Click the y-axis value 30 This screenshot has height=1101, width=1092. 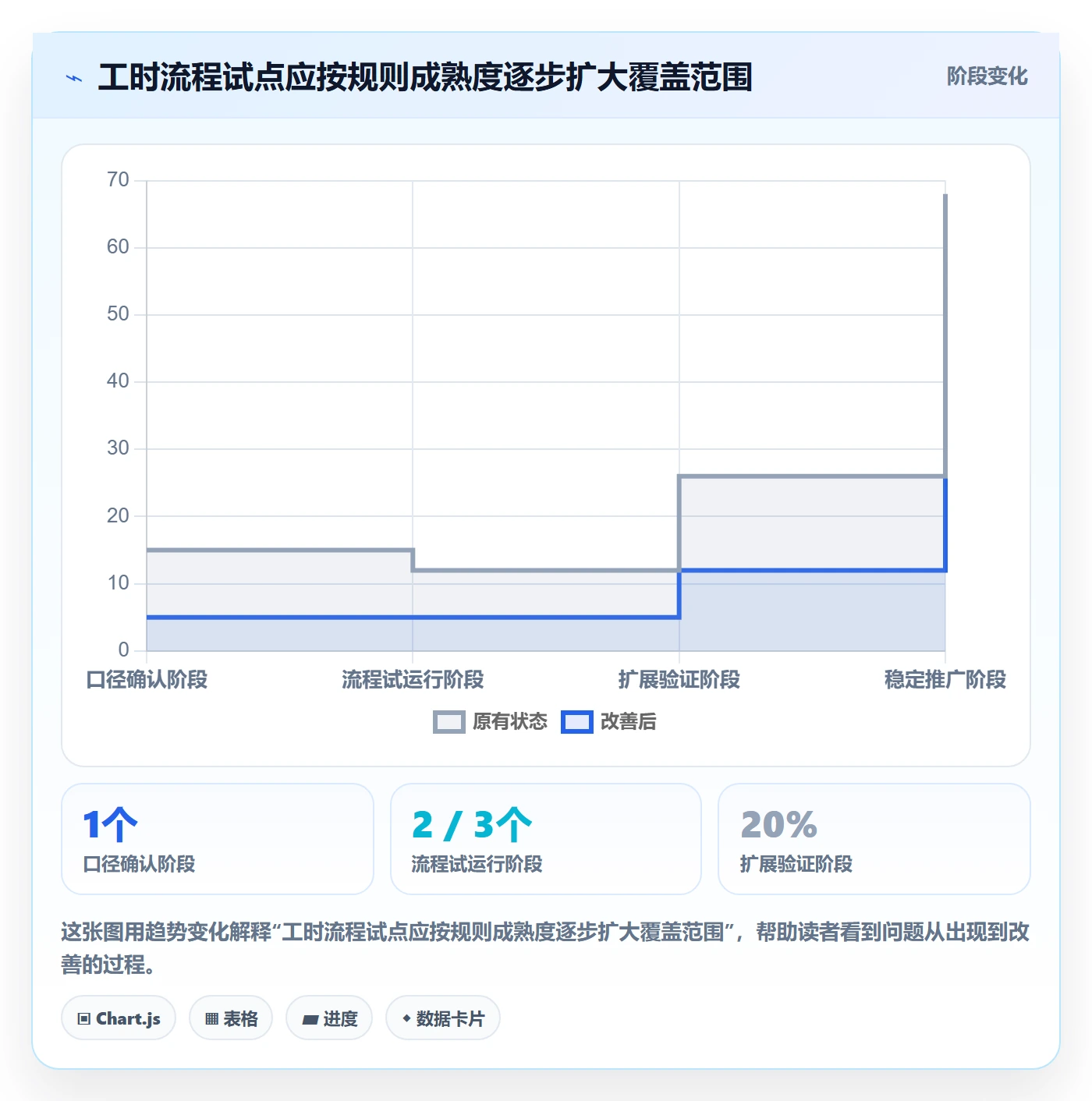(x=118, y=448)
